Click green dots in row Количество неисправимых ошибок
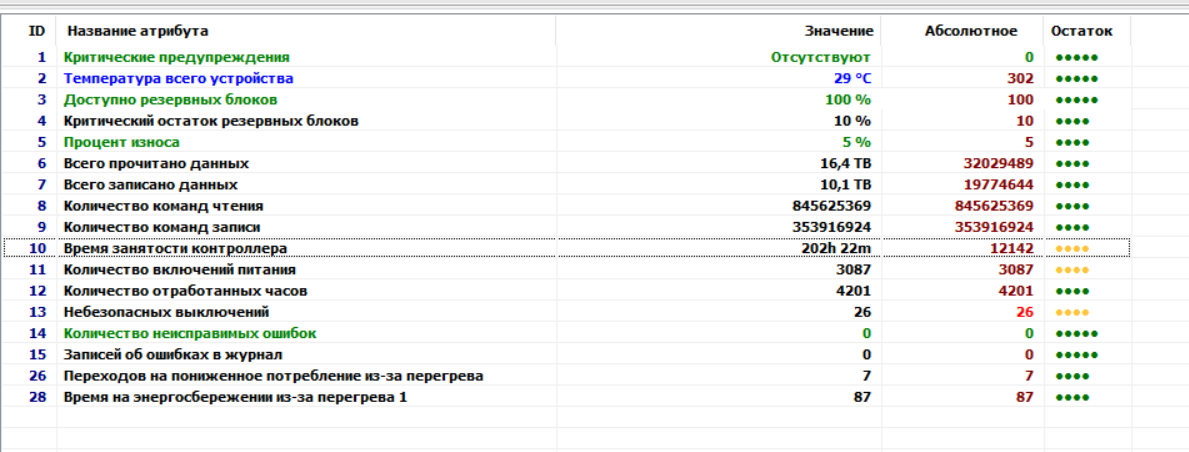This screenshot has height=452, width=1189. (1077, 334)
